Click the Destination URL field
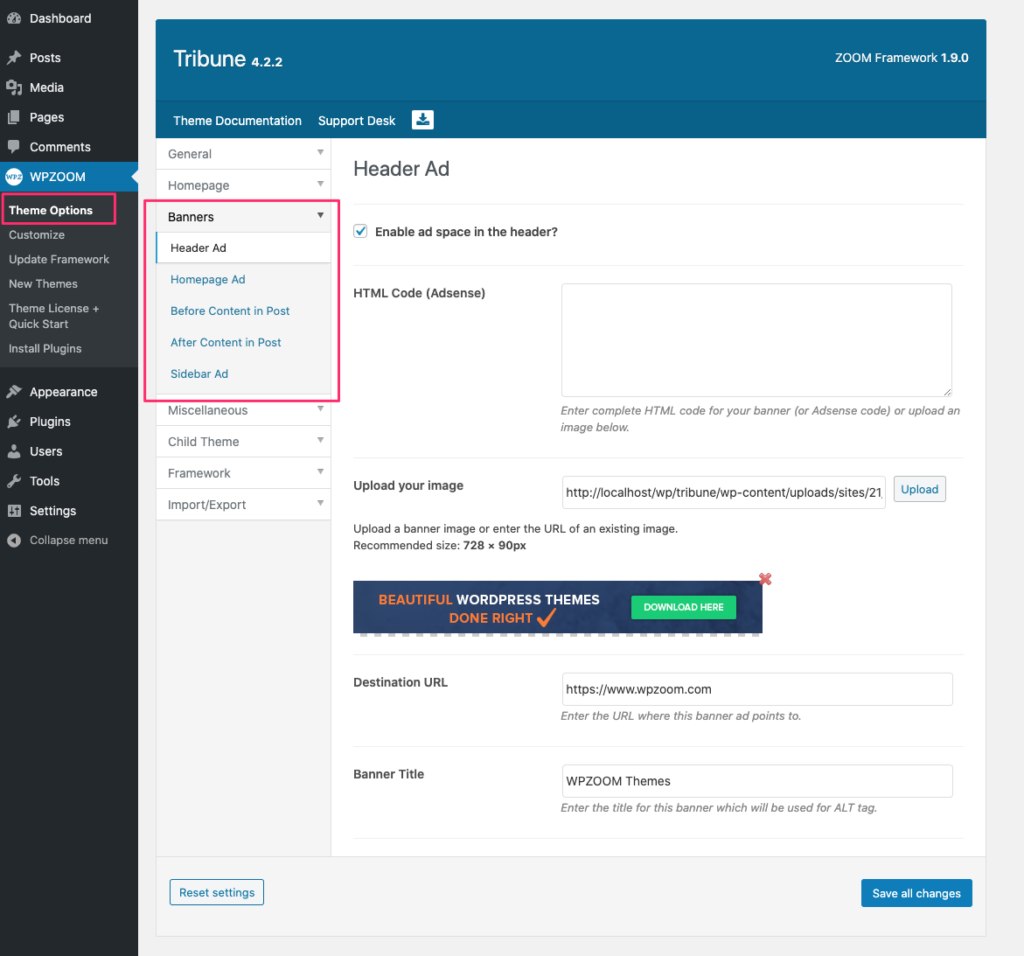1024x956 pixels. coord(757,689)
